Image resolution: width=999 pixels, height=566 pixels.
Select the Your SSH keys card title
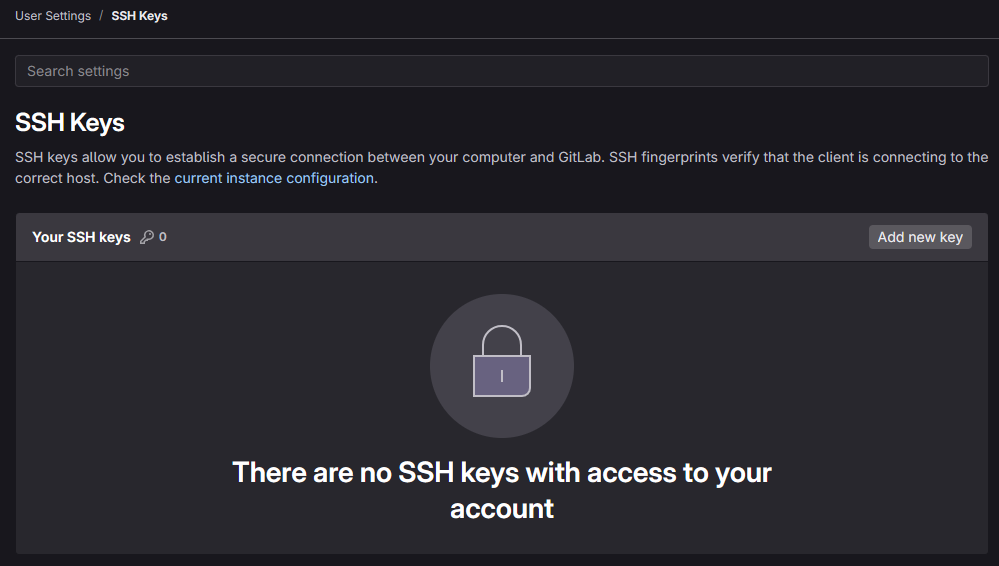(x=82, y=237)
